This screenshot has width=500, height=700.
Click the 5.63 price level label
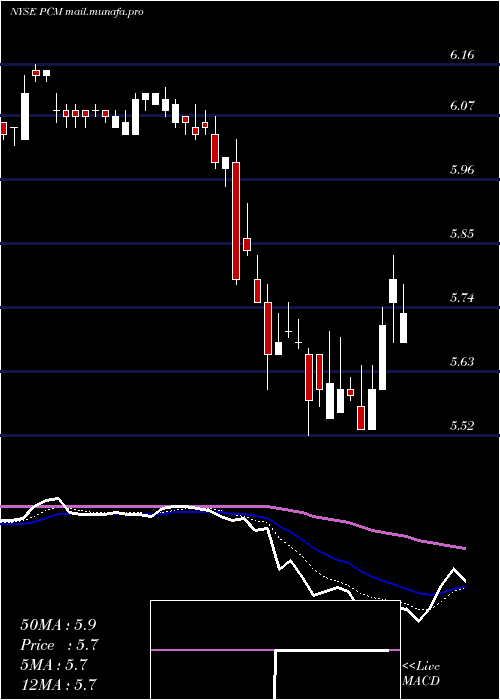click(x=462, y=362)
